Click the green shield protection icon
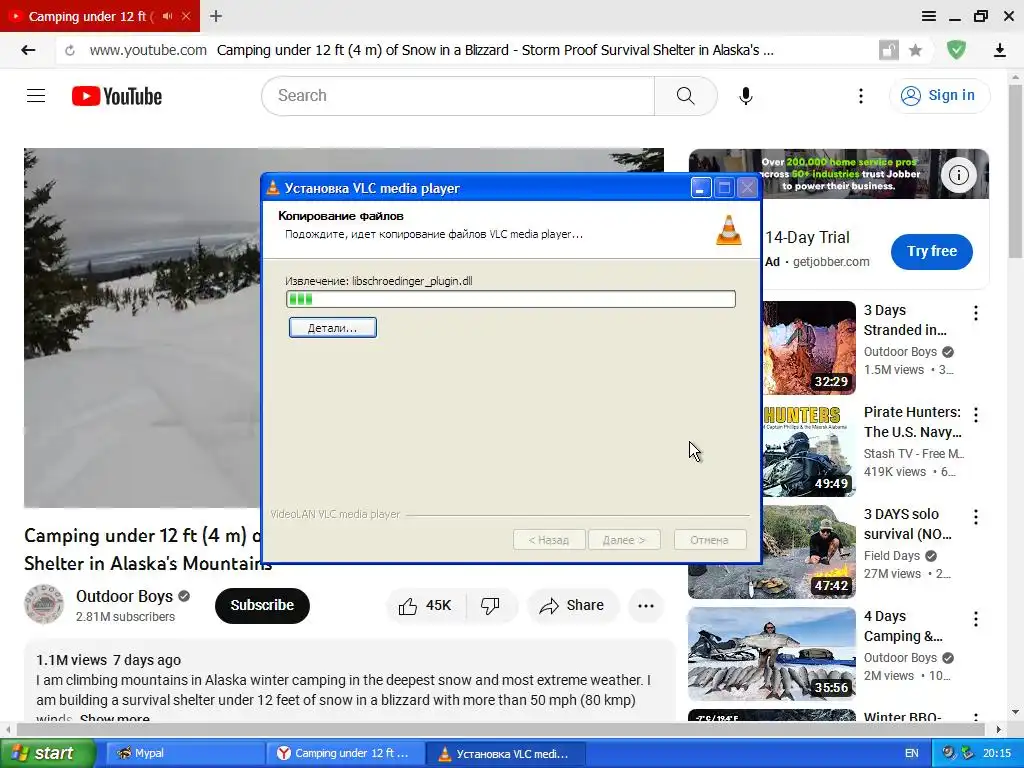 tap(956, 50)
